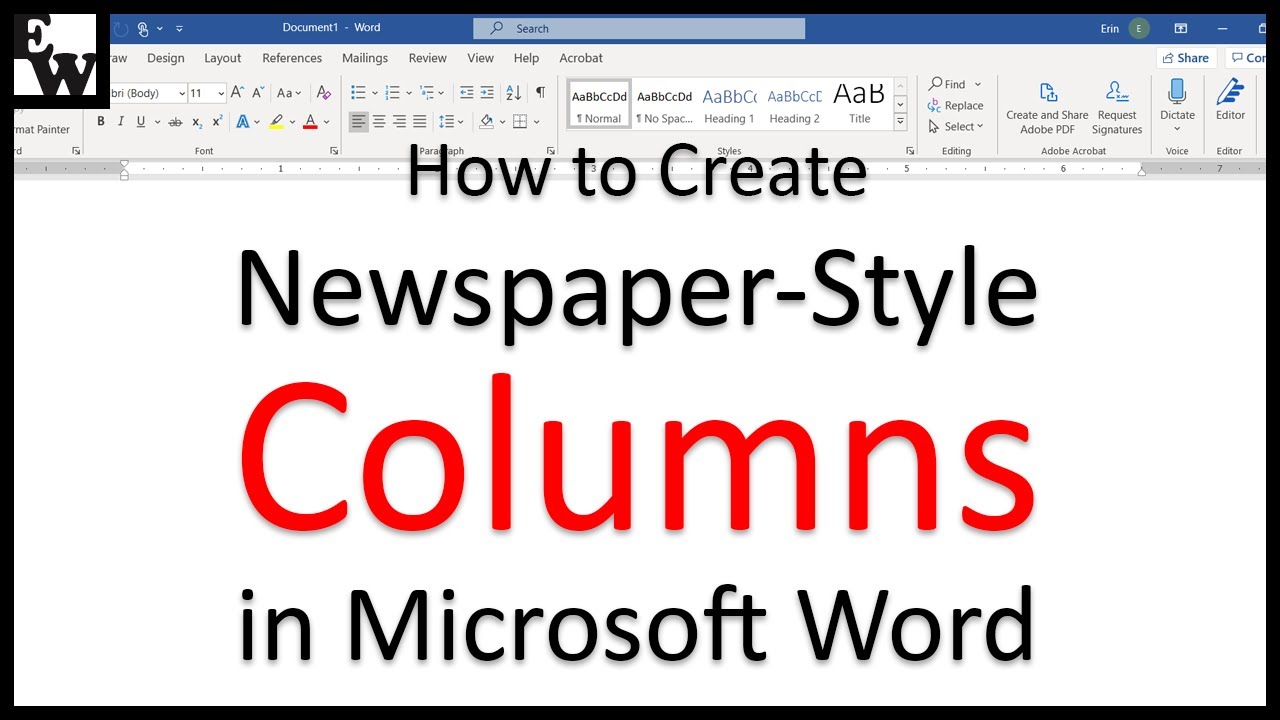Toggle Underline formatting

point(141,122)
